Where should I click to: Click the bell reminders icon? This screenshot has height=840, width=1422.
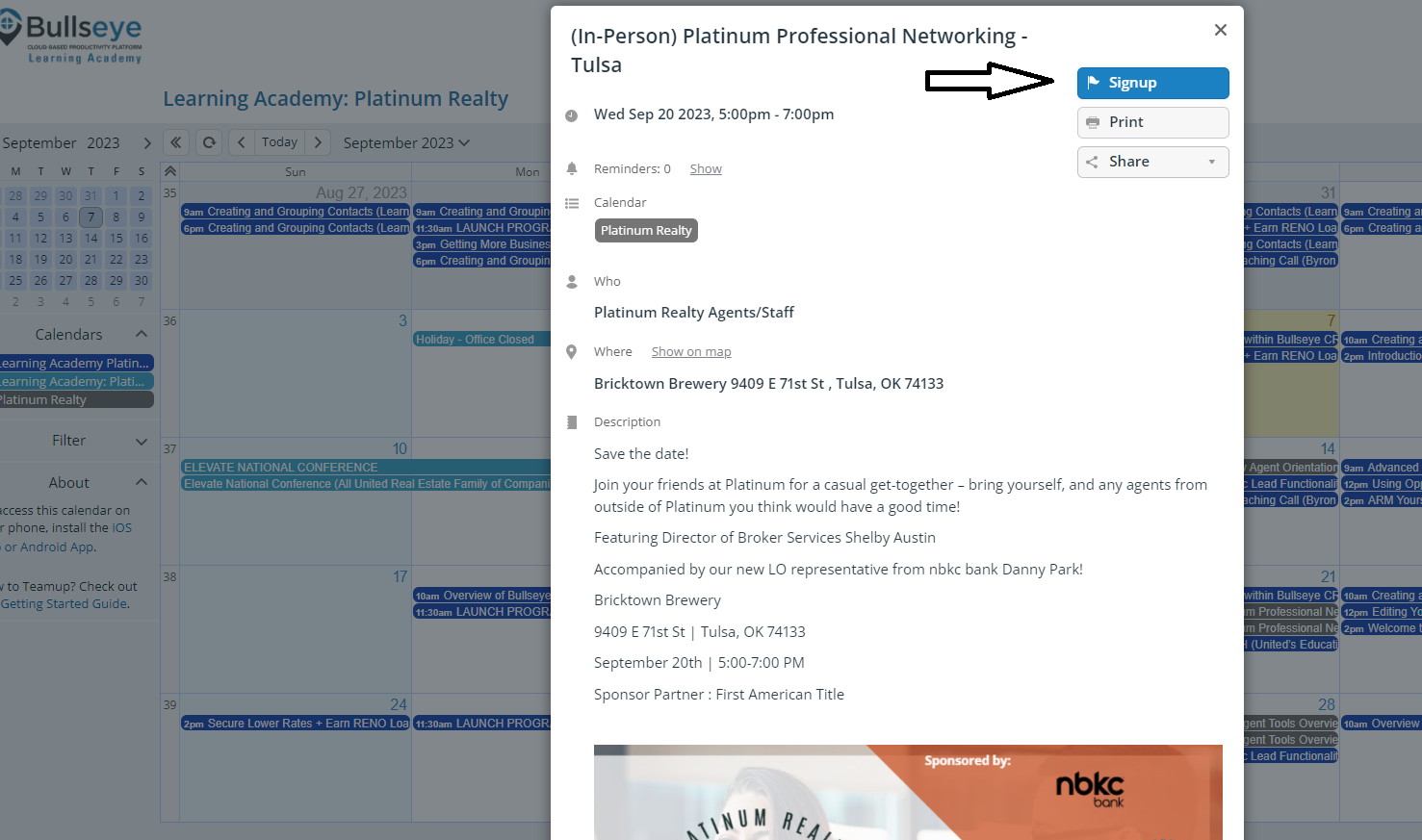571,168
